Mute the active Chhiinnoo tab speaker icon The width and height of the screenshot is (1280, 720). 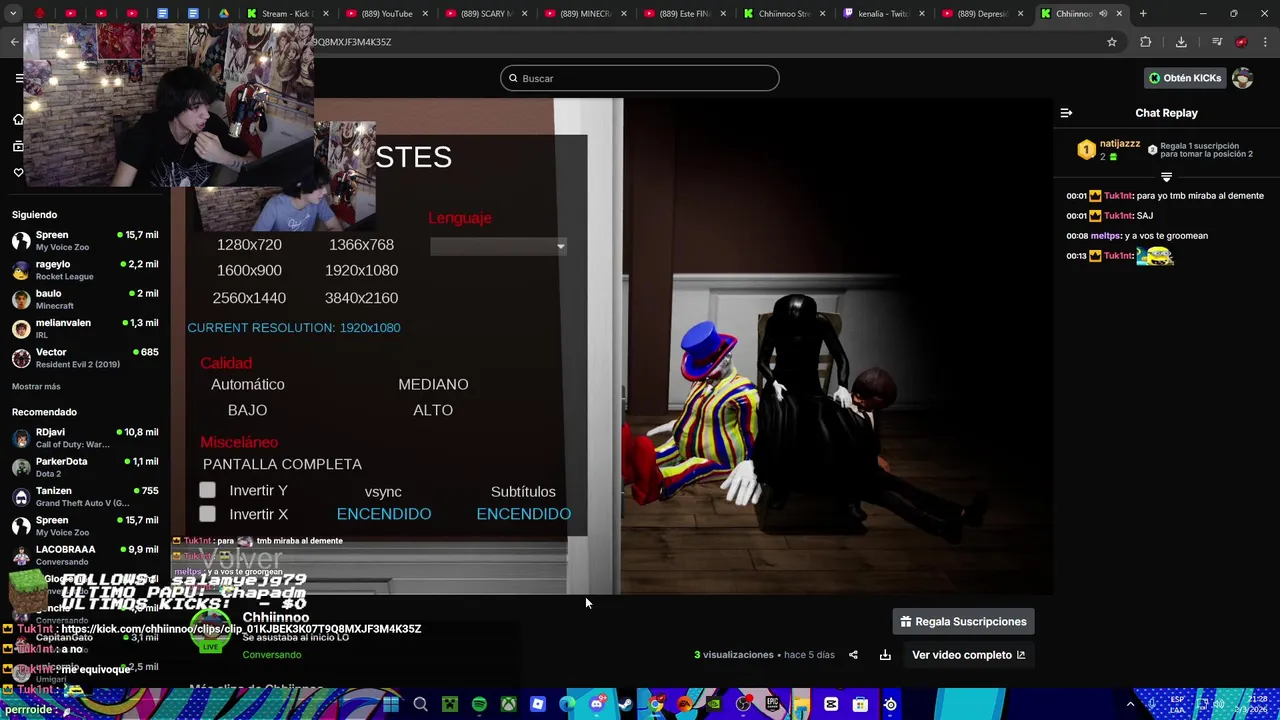click(1103, 14)
